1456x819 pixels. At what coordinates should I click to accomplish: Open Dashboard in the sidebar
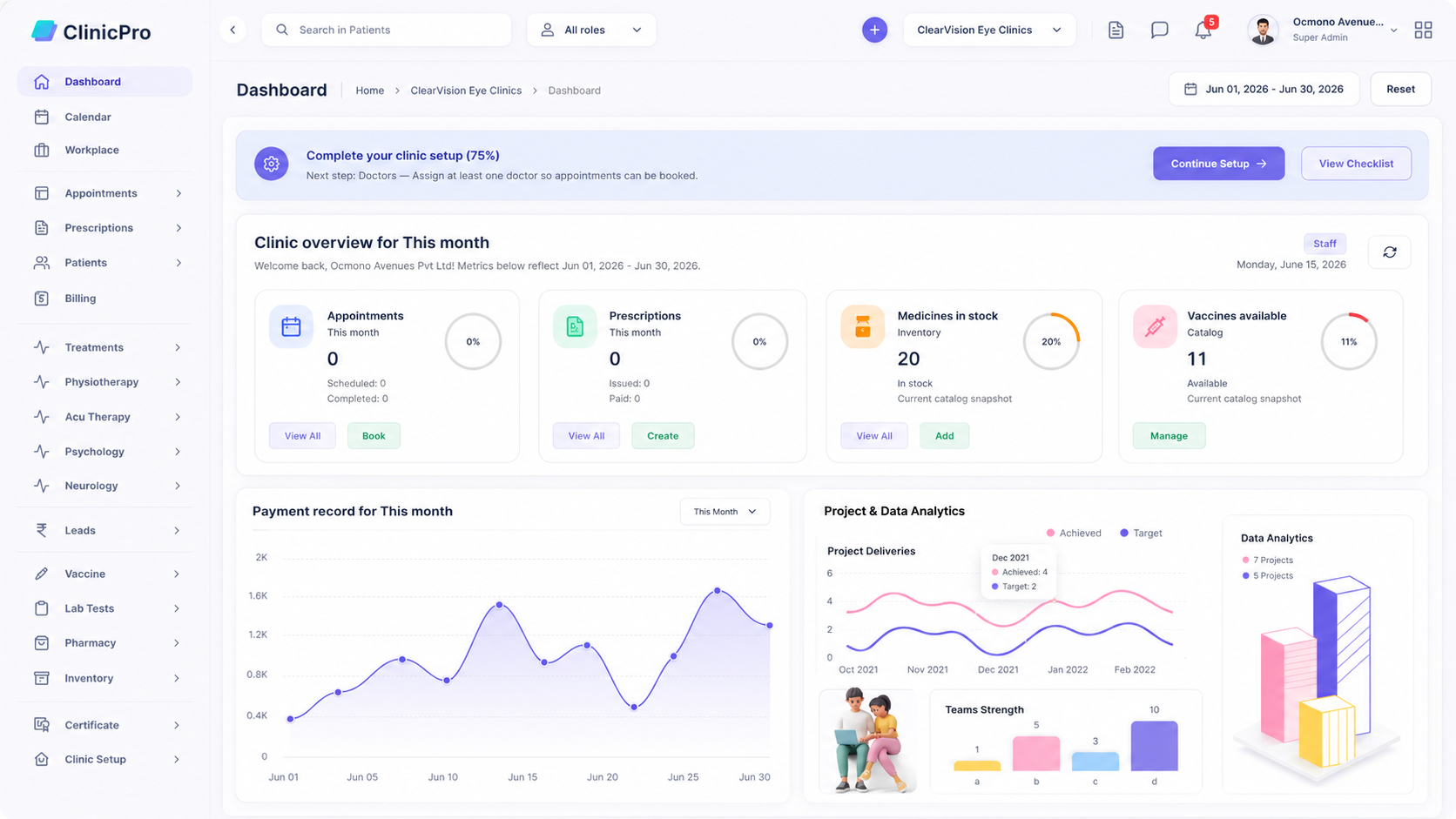pyautogui.click(x=104, y=82)
